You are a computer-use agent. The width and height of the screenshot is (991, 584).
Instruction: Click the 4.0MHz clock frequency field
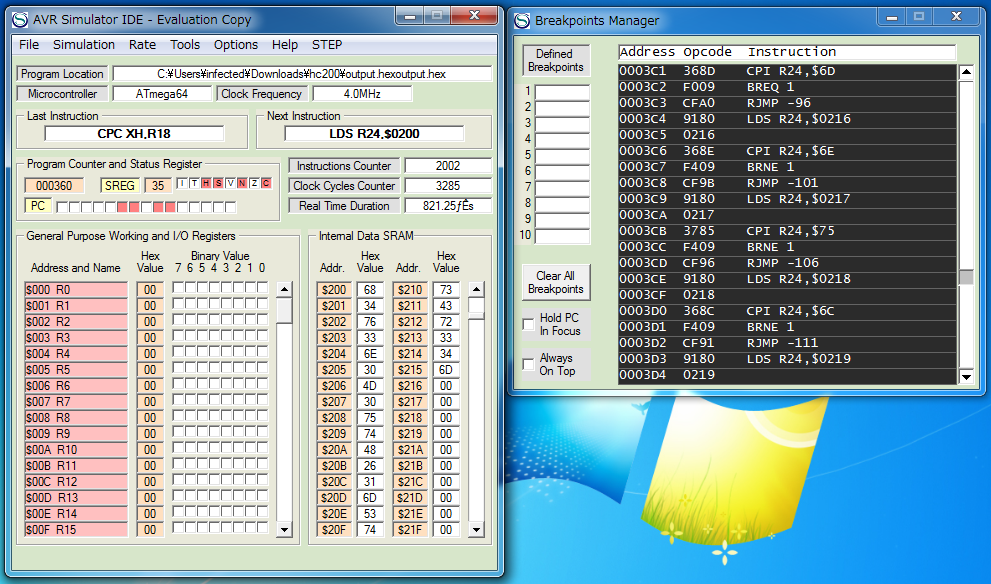coord(362,94)
